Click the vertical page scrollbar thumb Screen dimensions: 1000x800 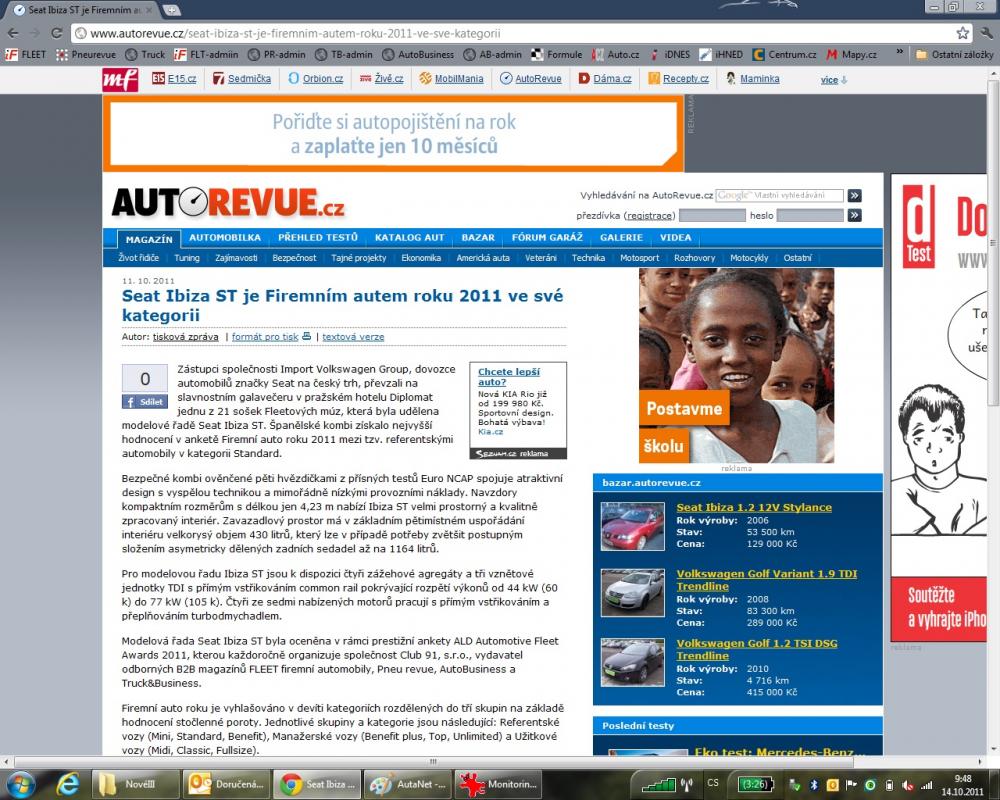tap(994, 242)
